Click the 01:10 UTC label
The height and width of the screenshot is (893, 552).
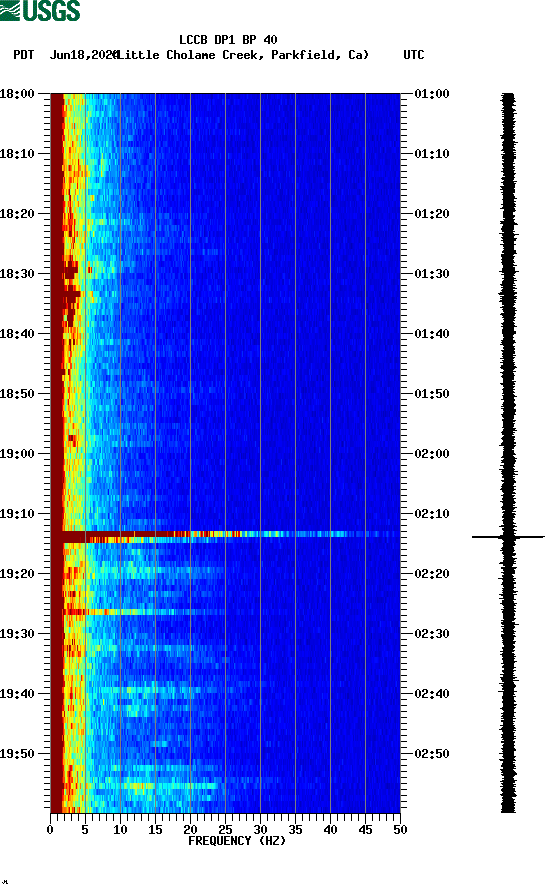[432, 154]
